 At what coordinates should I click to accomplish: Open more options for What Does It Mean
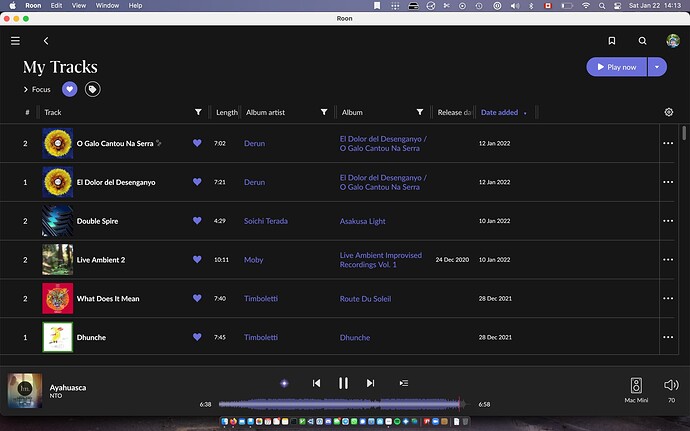pyautogui.click(x=668, y=298)
